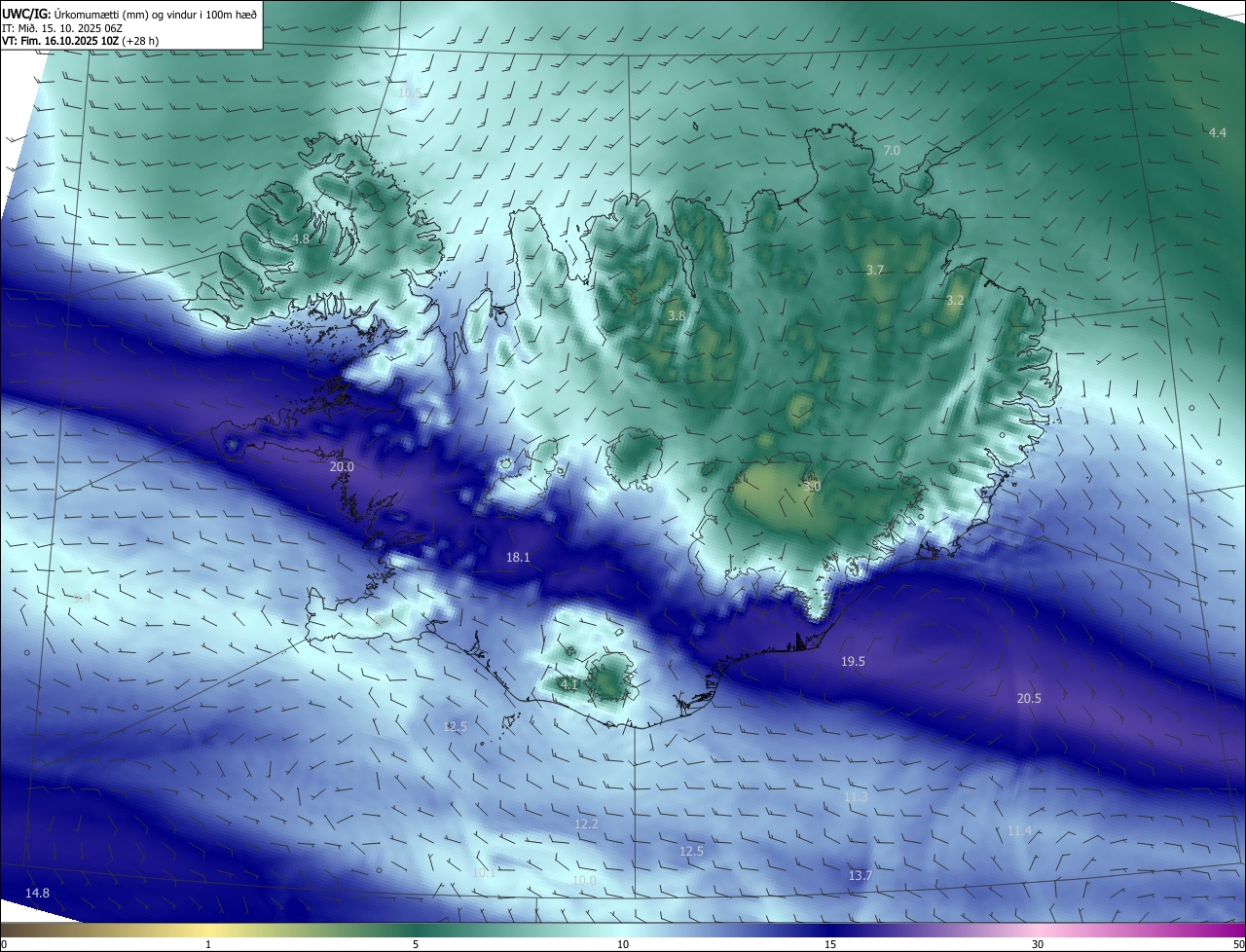Click the colour scale tick label 50

(1238, 944)
